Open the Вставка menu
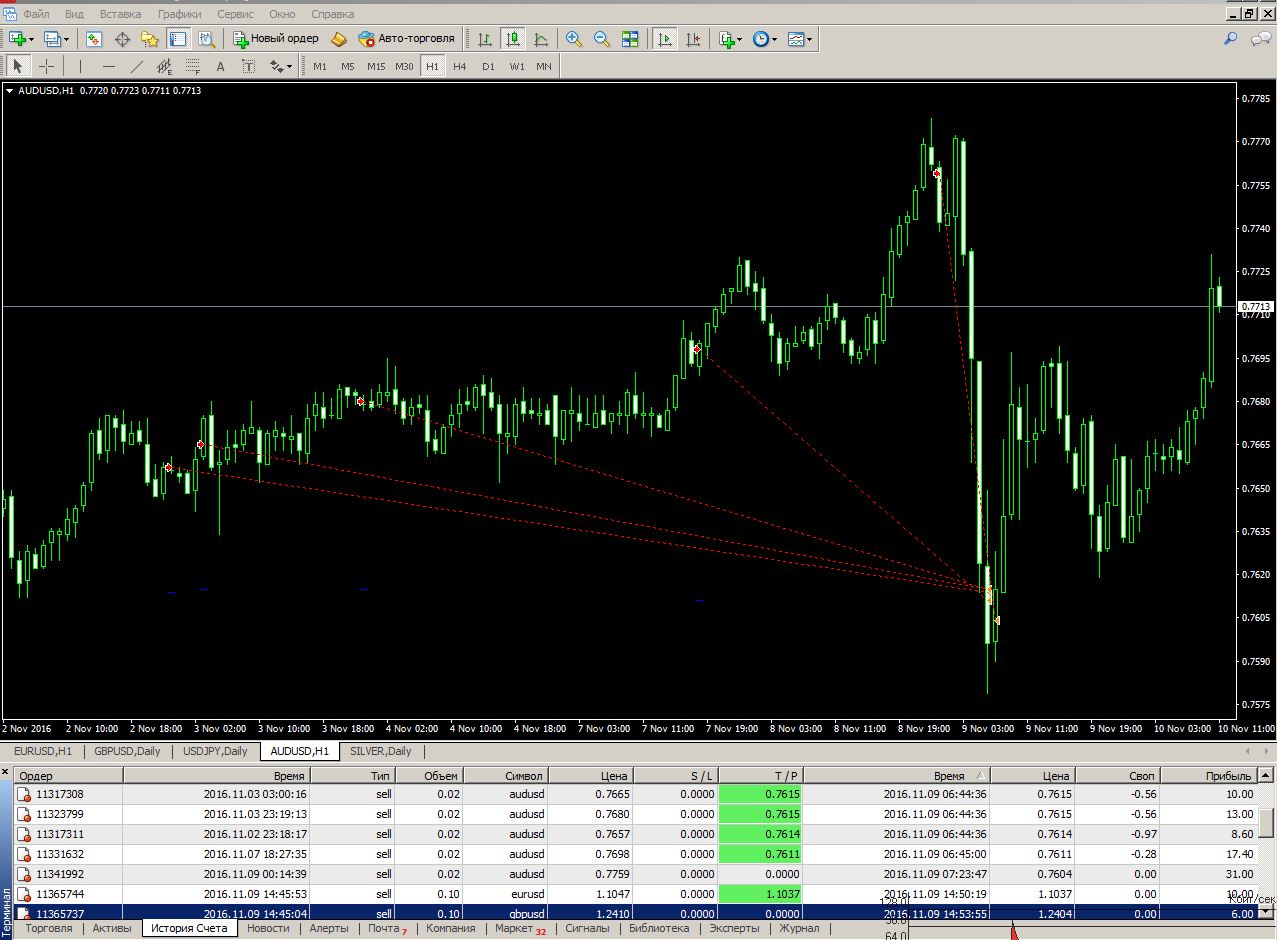Viewport: 1277px width, 940px height. [x=121, y=14]
